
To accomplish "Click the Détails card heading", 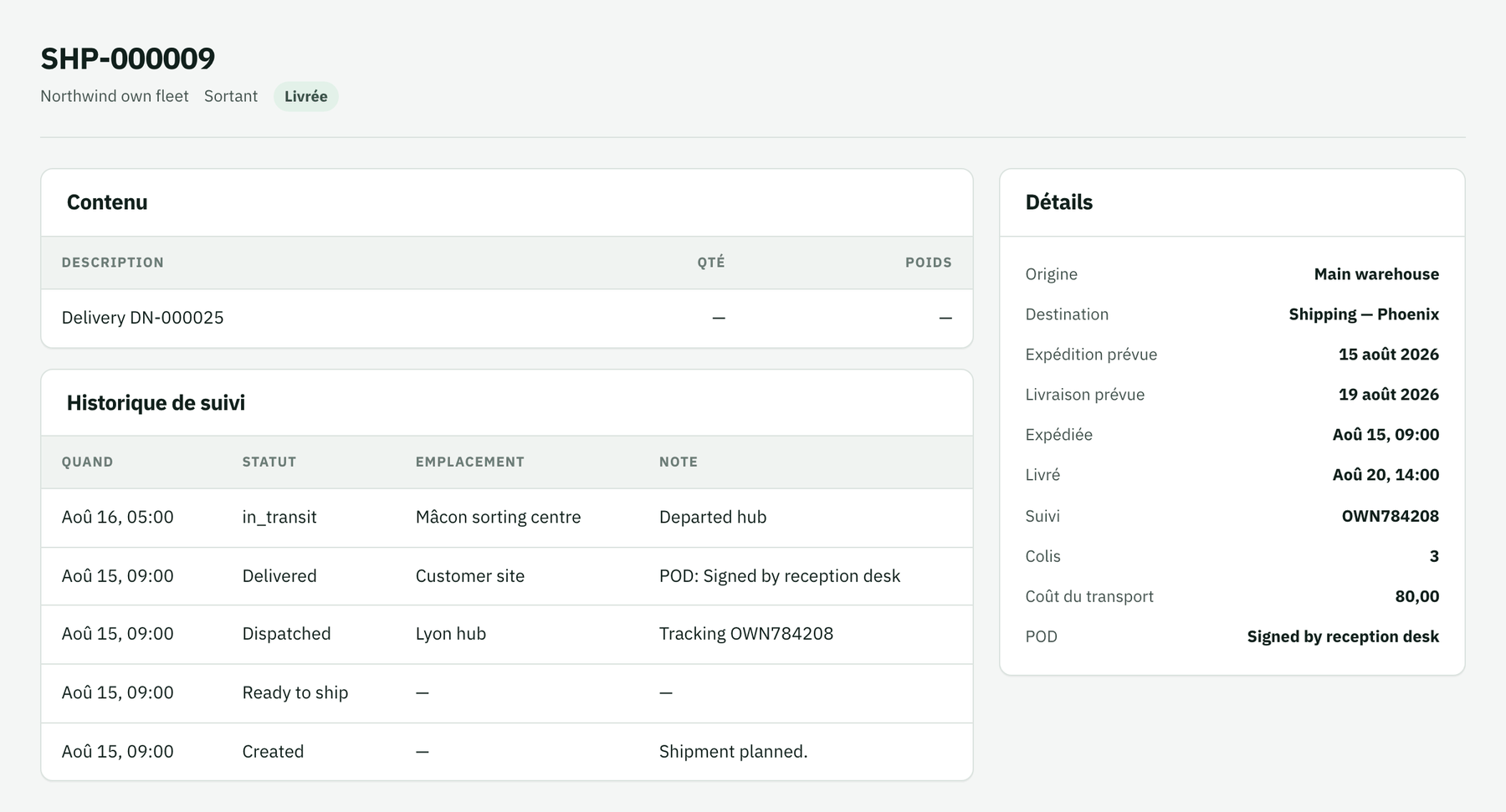I will click(1059, 202).
